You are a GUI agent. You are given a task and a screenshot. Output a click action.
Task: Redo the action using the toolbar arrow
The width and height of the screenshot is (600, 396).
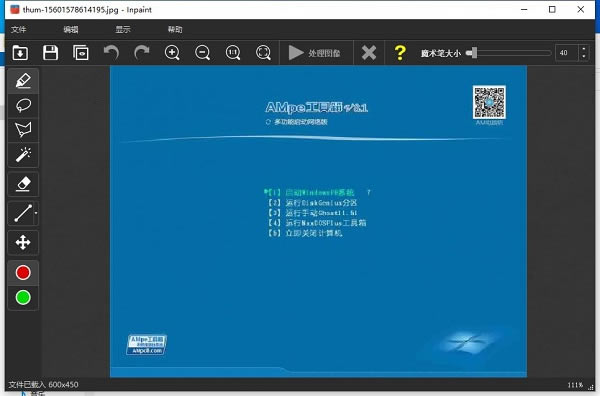coord(142,52)
